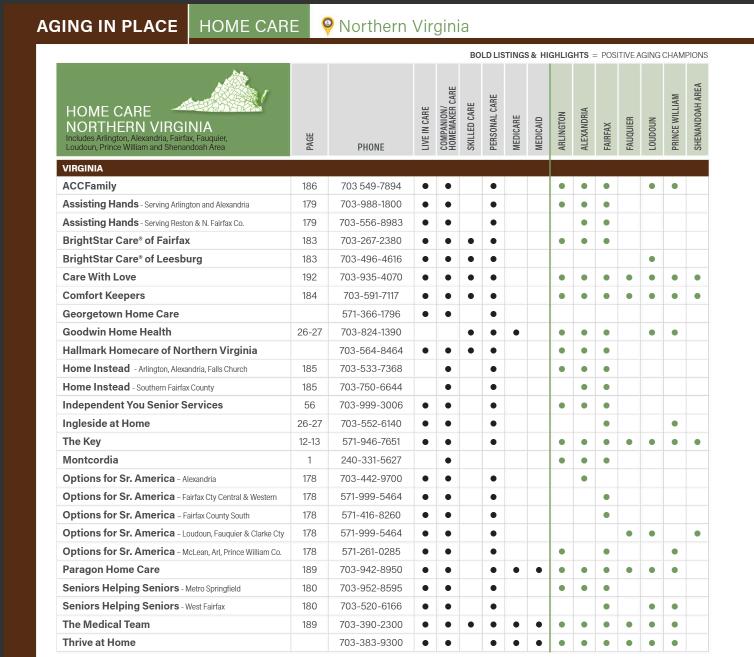
Task: Click phone number 703-824-1390
Action: pyautogui.click(x=371, y=332)
